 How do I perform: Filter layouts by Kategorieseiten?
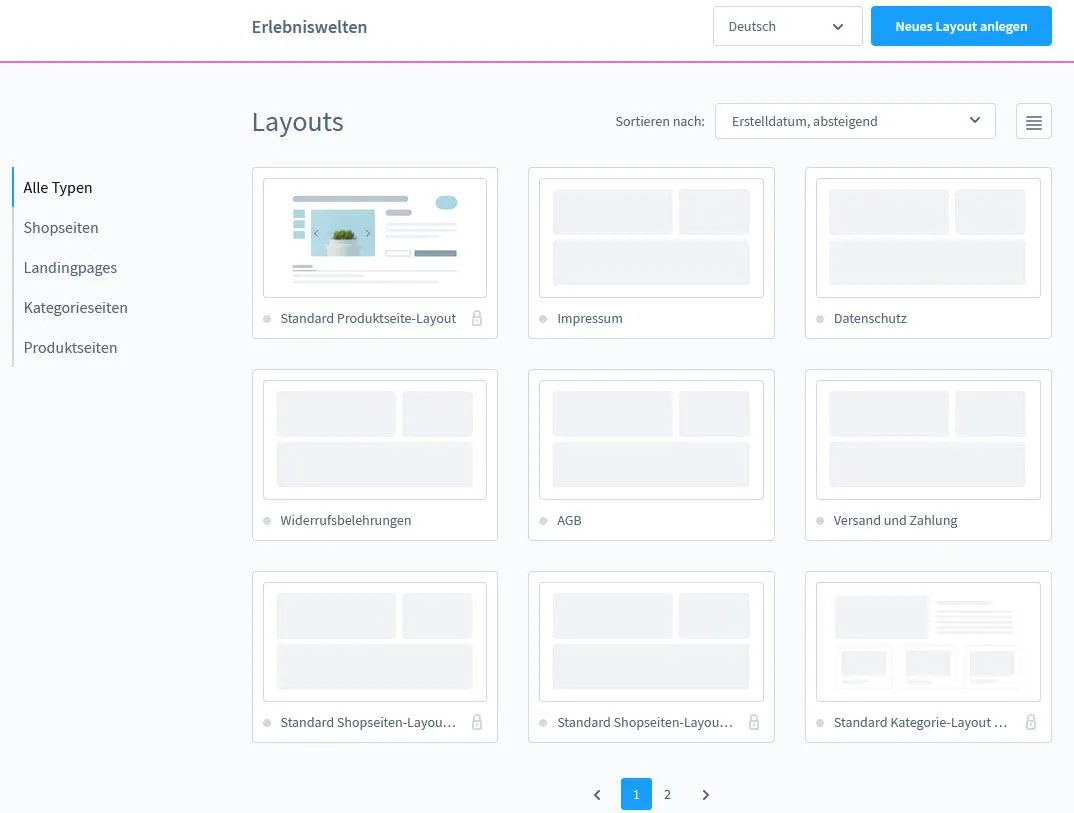[x=75, y=308]
